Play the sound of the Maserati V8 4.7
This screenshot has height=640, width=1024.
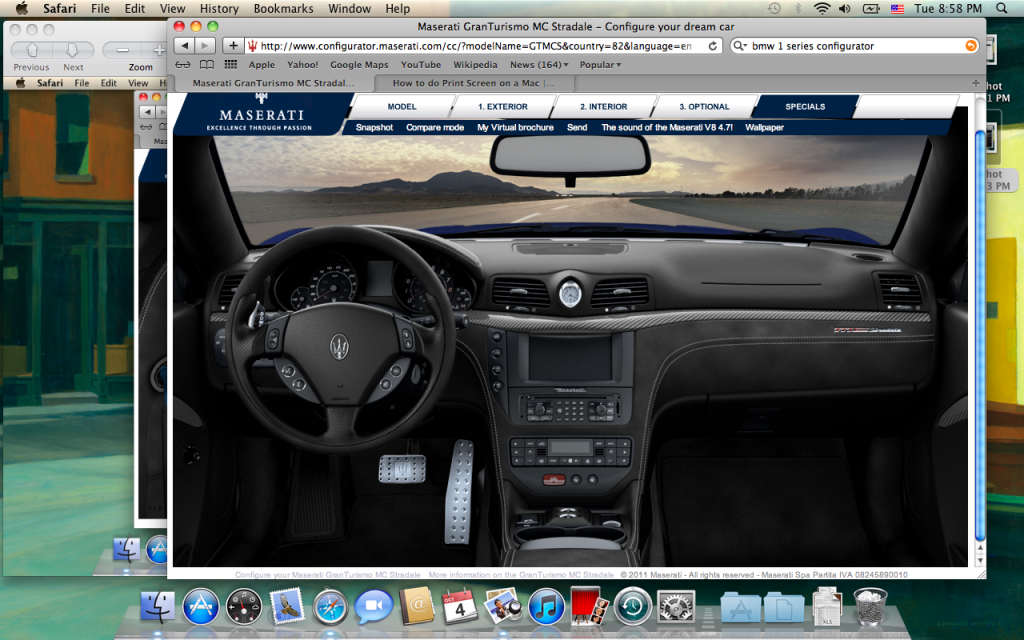tap(667, 127)
